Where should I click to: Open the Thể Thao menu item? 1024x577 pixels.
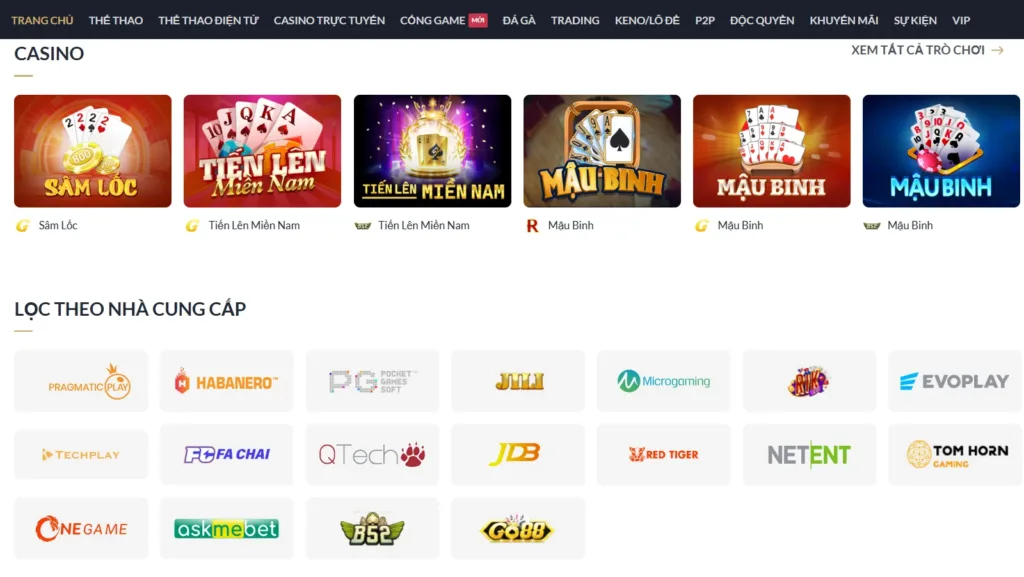pos(116,20)
